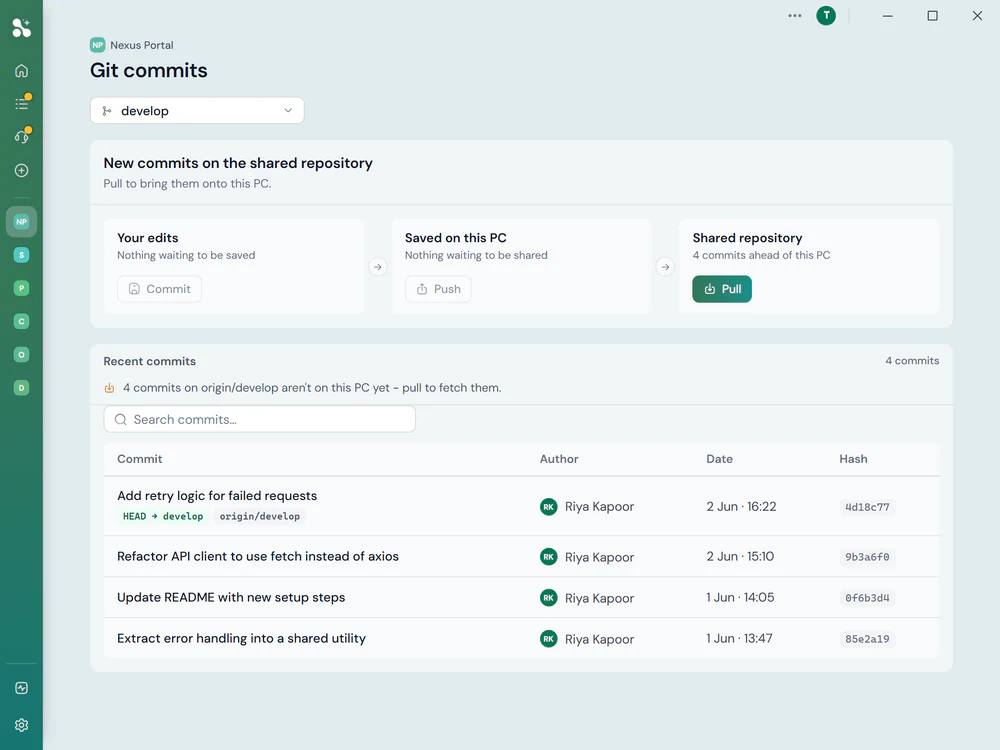The height and width of the screenshot is (750, 1000).
Task: Open the T user profile avatar
Action: pos(827,16)
